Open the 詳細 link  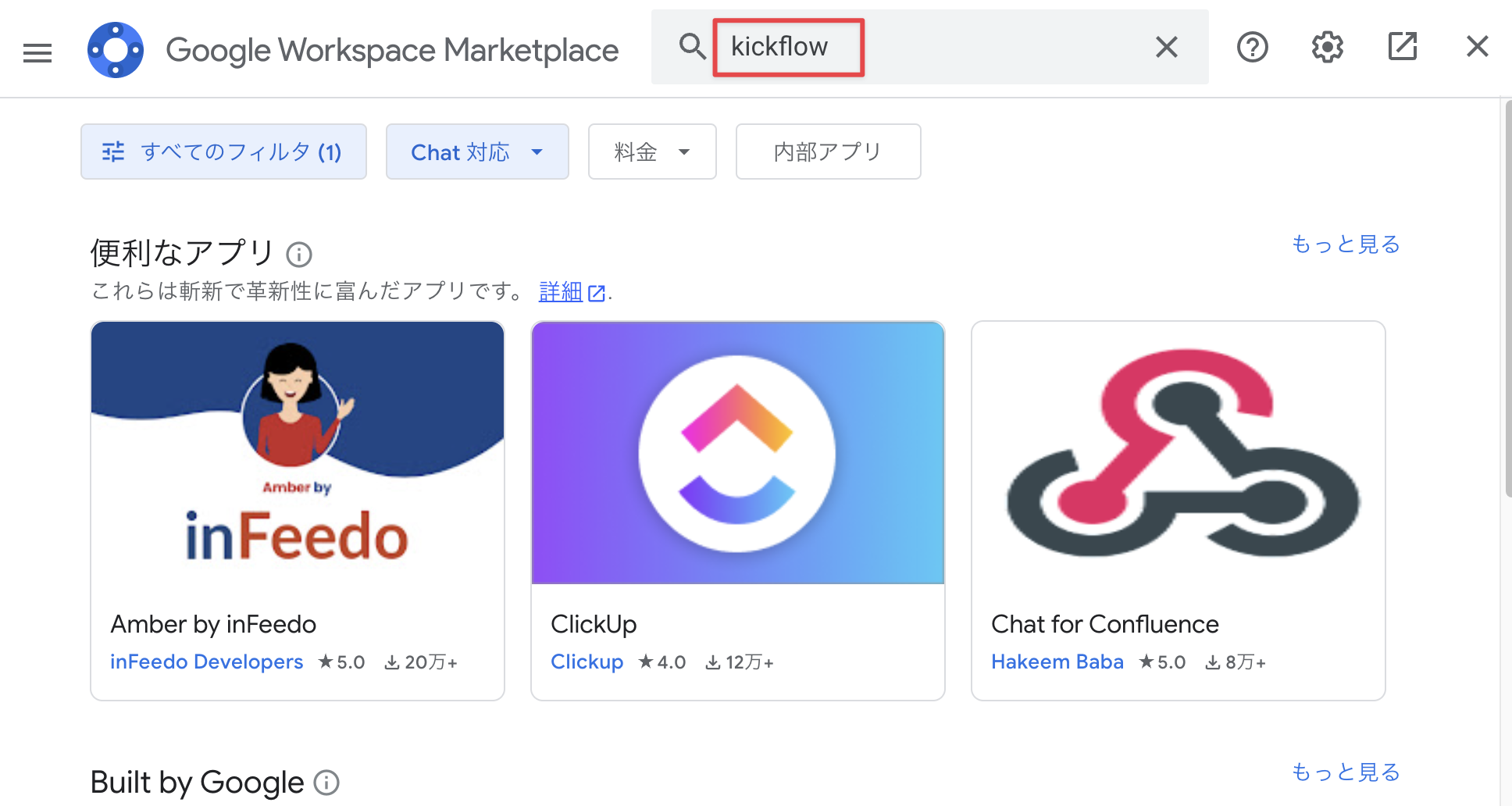[x=572, y=292]
